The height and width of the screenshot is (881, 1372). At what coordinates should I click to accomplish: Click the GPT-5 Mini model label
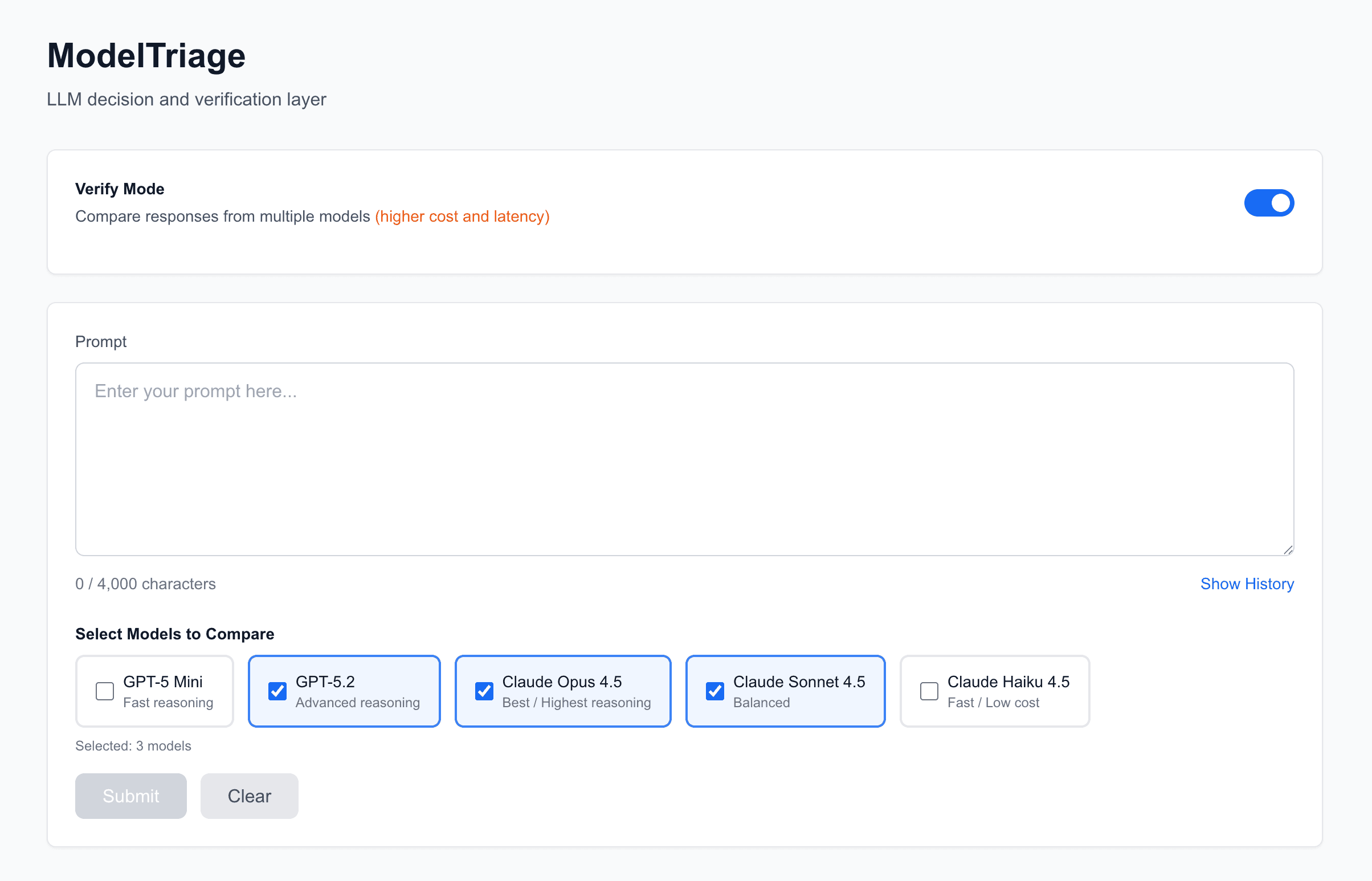pos(162,682)
